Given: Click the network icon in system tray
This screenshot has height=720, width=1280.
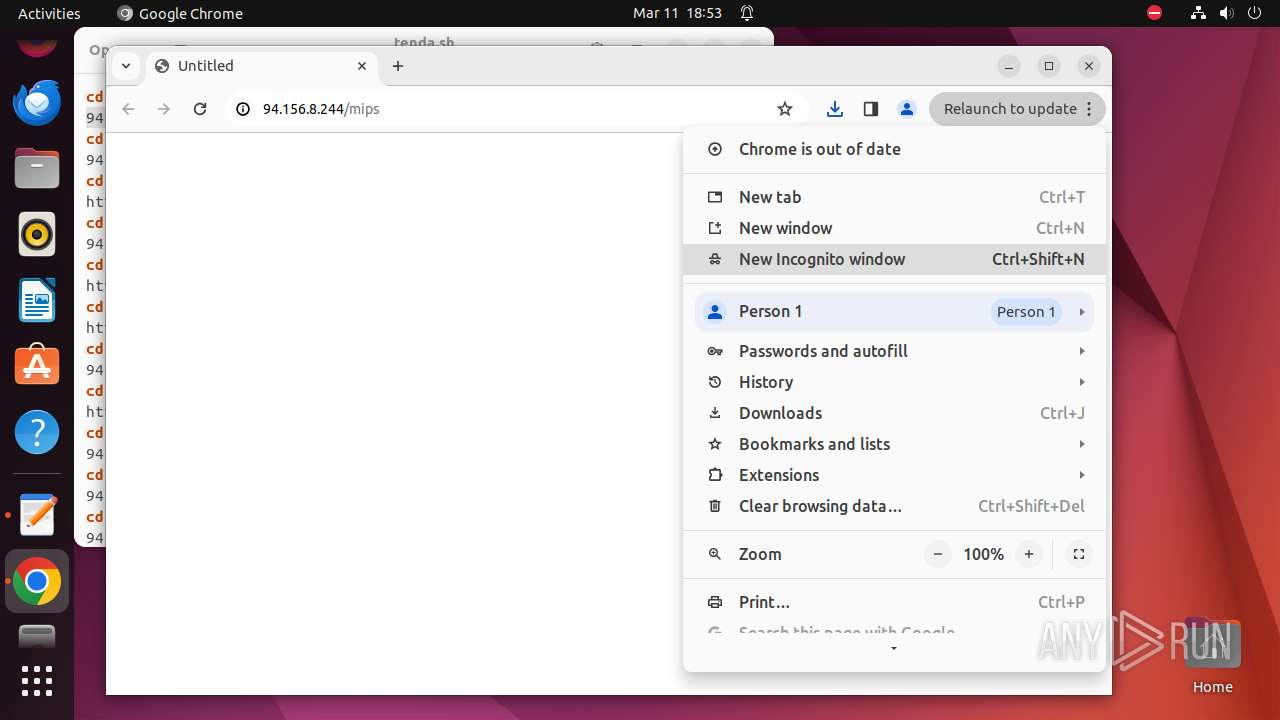Looking at the screenshot, I should (x=1198, y=13).
